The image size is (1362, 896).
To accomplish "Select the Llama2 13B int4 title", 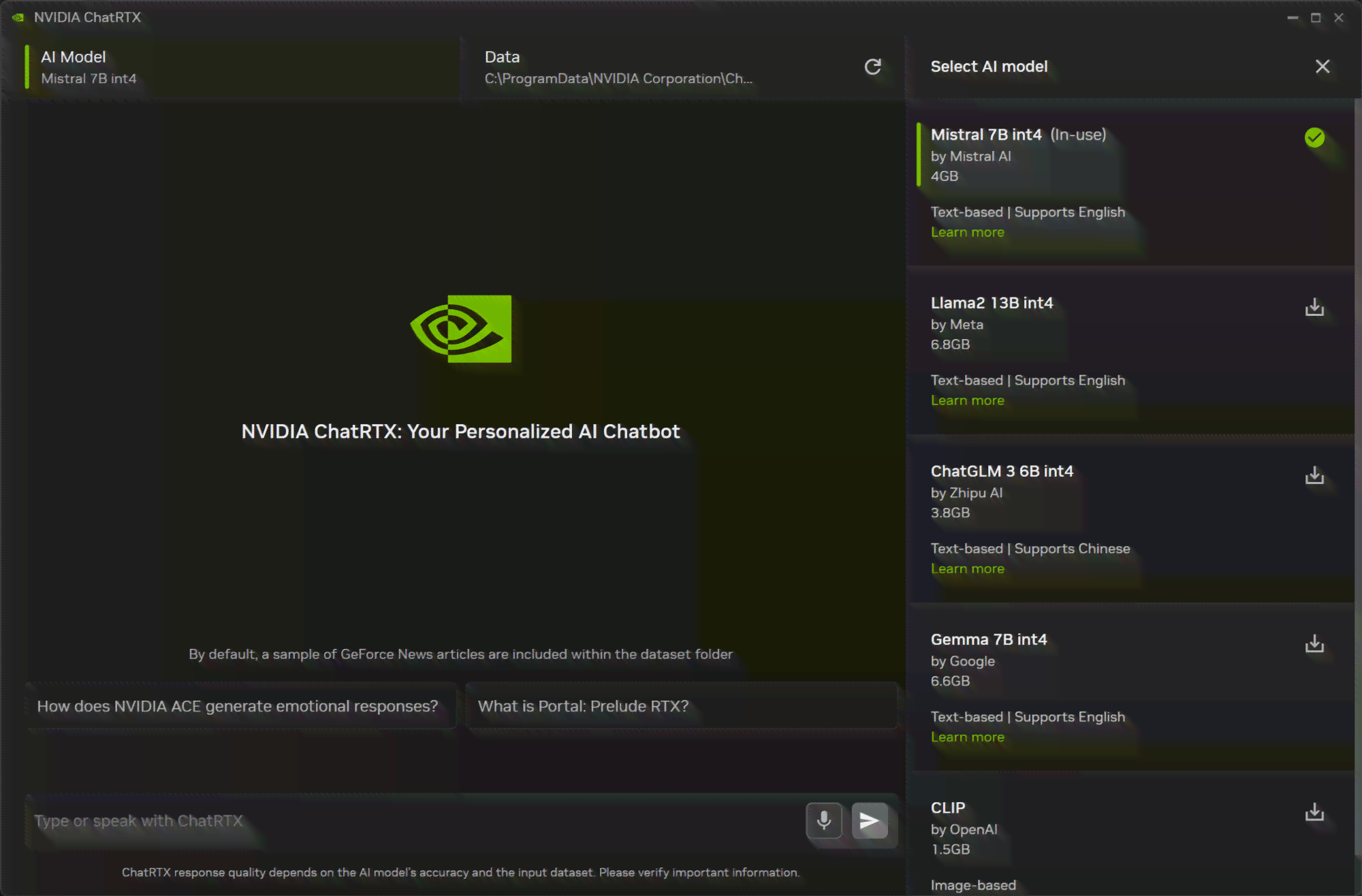I will [992, 303].
